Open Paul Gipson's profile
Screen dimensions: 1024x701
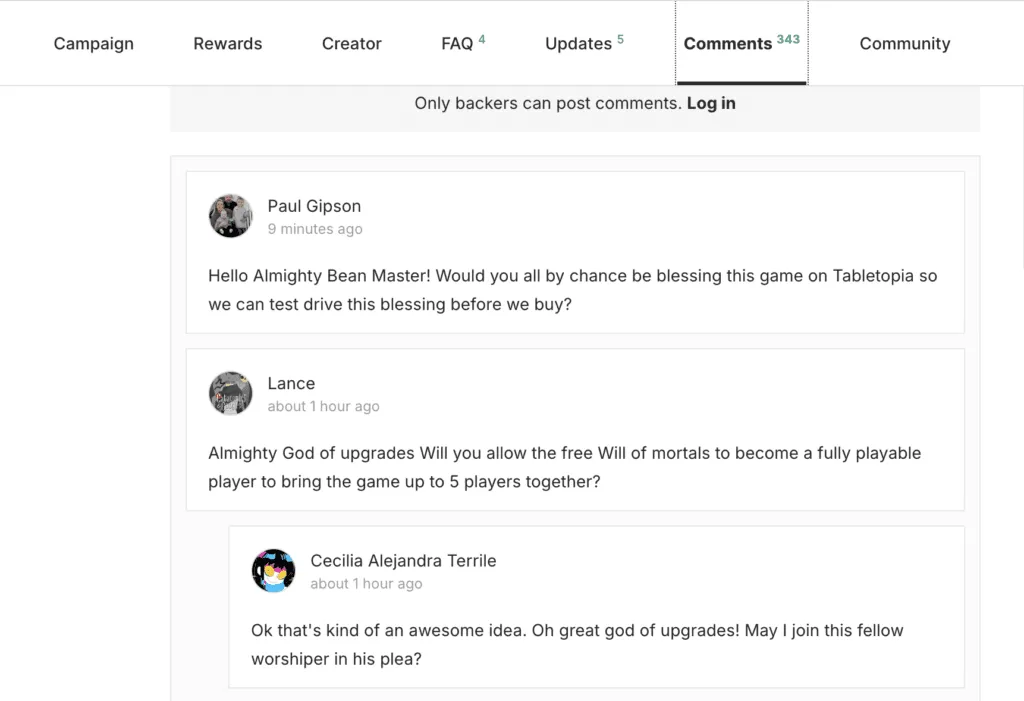pos(314,206)
